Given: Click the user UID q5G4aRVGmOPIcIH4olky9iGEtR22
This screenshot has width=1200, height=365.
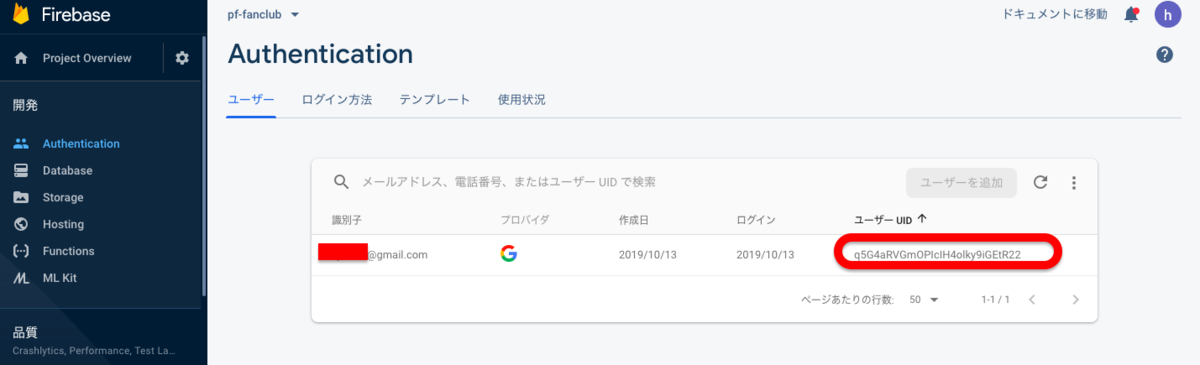Looking at the screenshot, I should click(x=937, y=254).
